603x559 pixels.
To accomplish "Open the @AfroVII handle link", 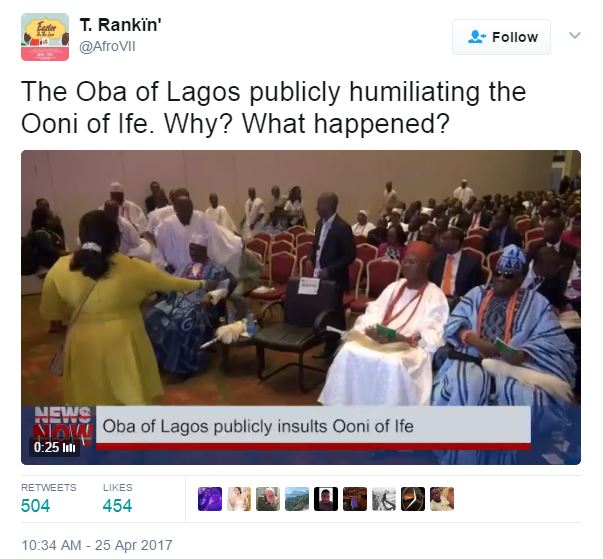I will (x=107, y=47).
